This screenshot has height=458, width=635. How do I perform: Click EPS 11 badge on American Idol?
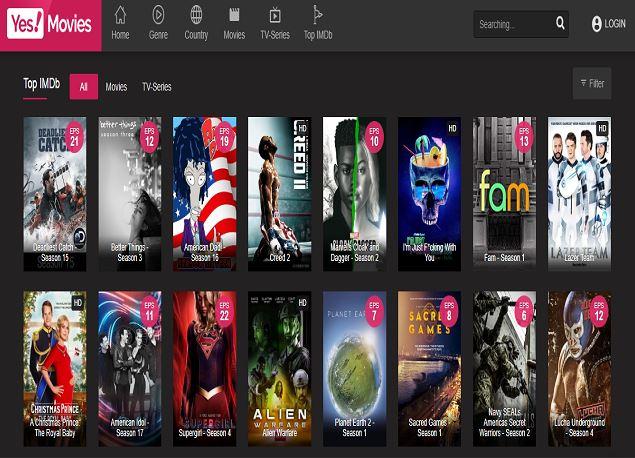point(149,311)
